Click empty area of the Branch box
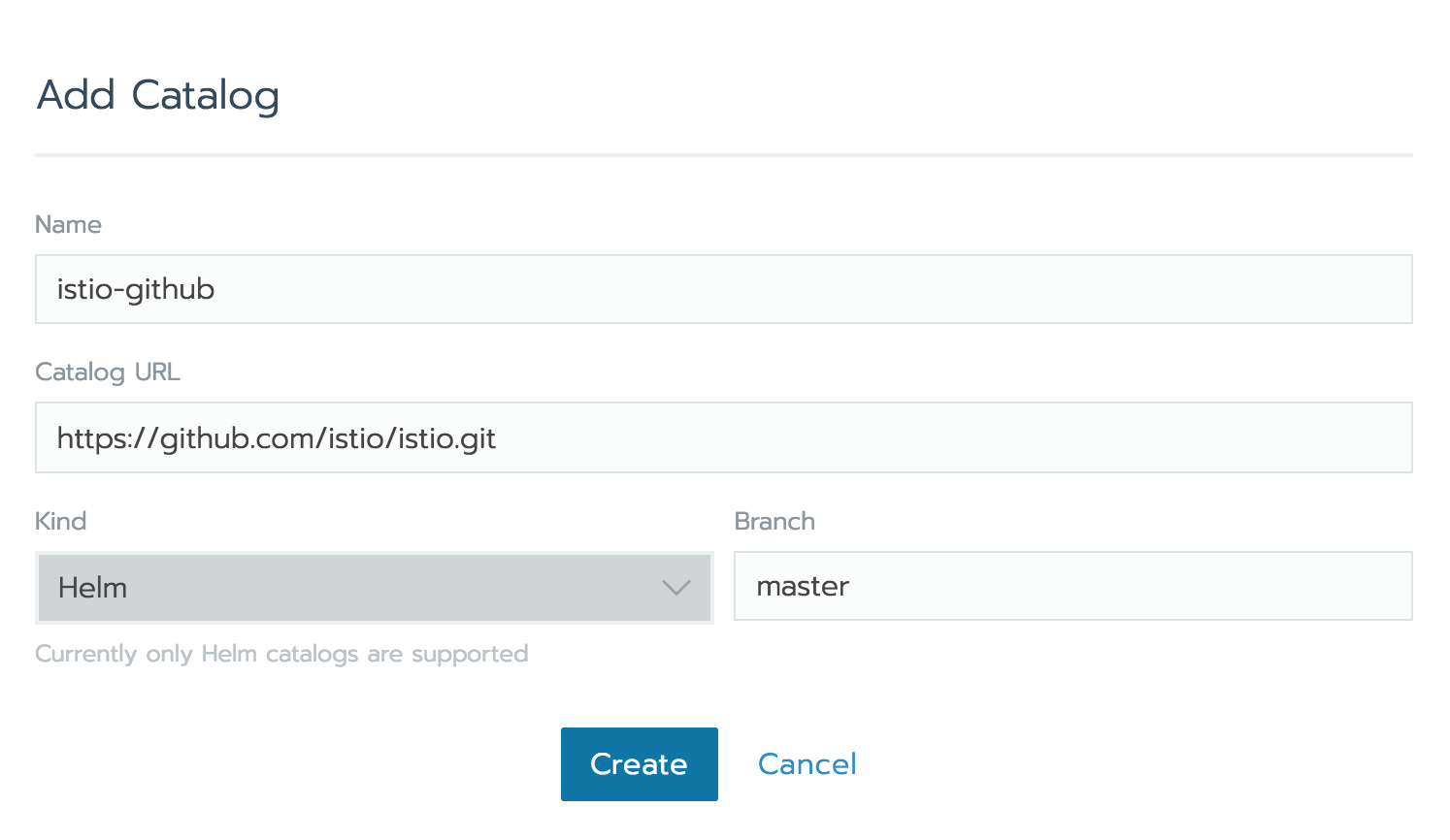The image size is (1450, 840). (1126, 586)
